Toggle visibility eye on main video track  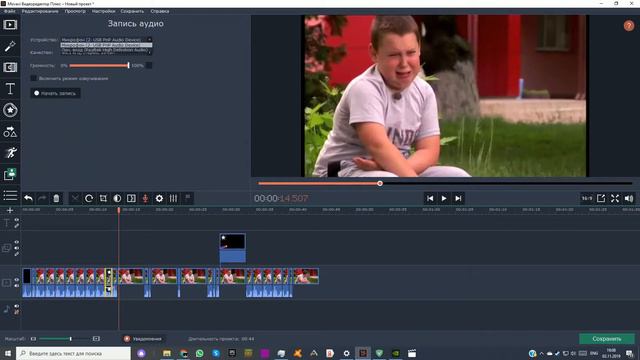pos(17,280)
